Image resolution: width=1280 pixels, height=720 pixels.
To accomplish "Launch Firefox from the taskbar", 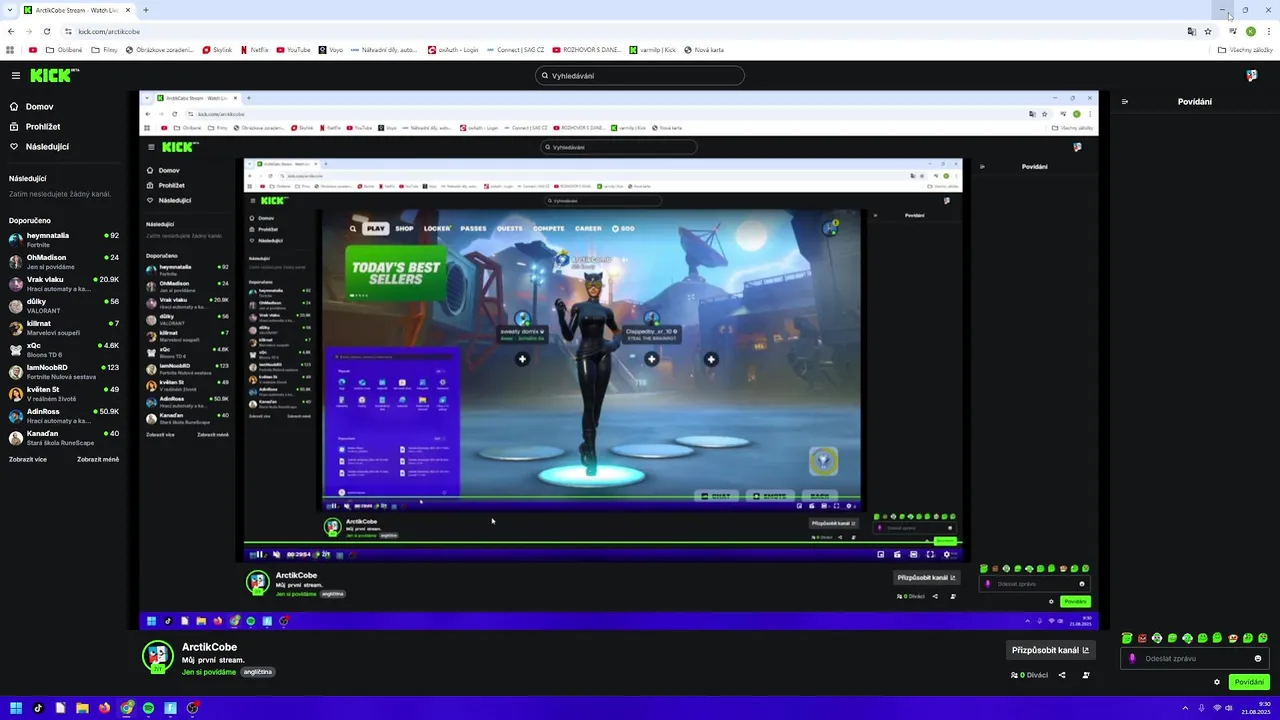I will pyautogui.click(x=104, y=708).
